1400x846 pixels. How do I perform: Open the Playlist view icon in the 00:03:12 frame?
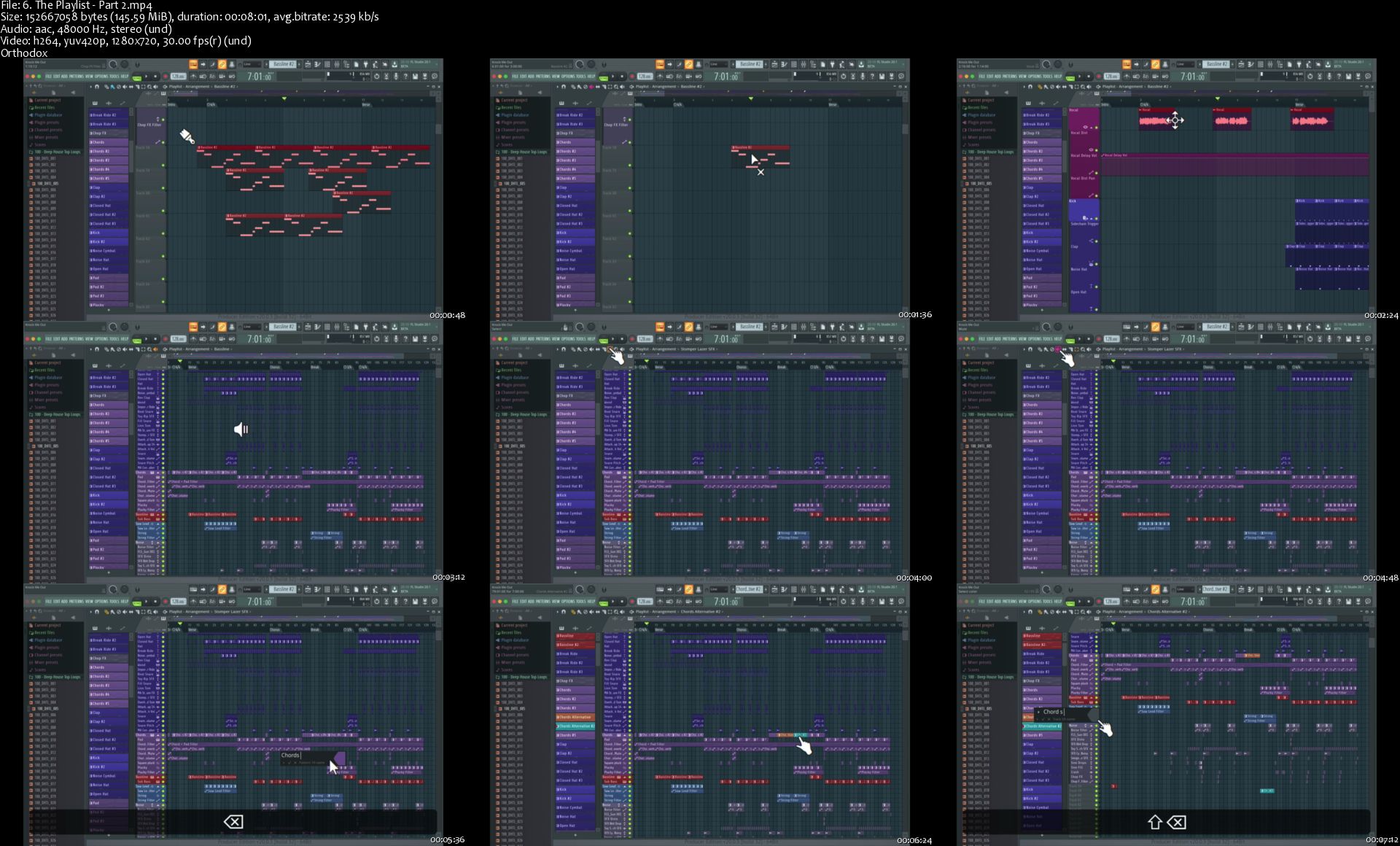coord(308,327)
